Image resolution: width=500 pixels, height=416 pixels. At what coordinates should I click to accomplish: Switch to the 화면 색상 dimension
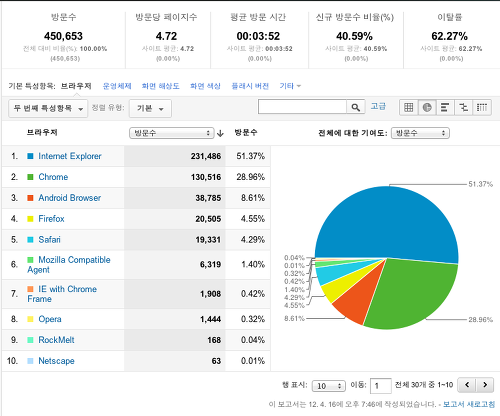(x=205, y=86)
